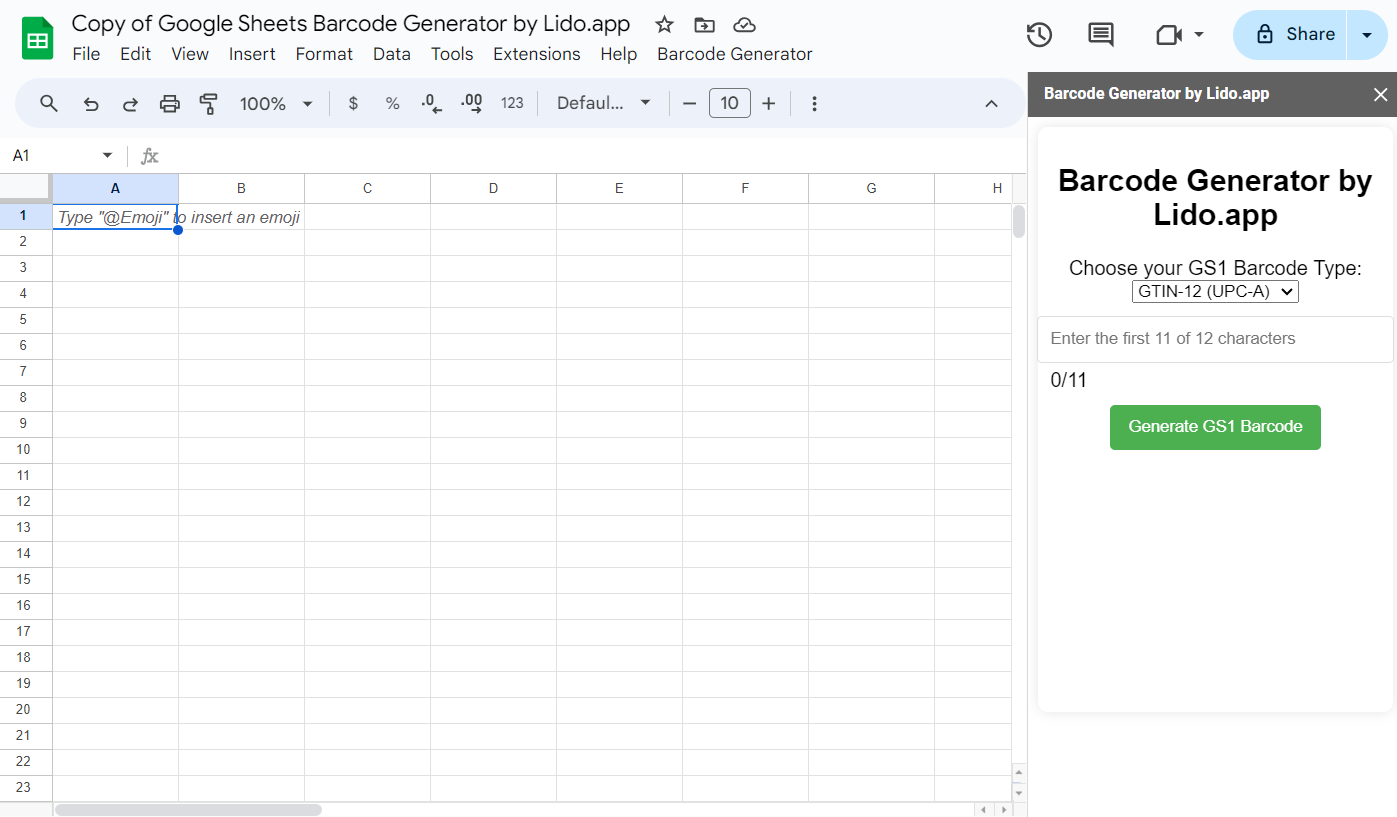The height and width of the screenshot is (817, 1397).
Task: Click the barcode characters input field
Action: pos(1215,339)
